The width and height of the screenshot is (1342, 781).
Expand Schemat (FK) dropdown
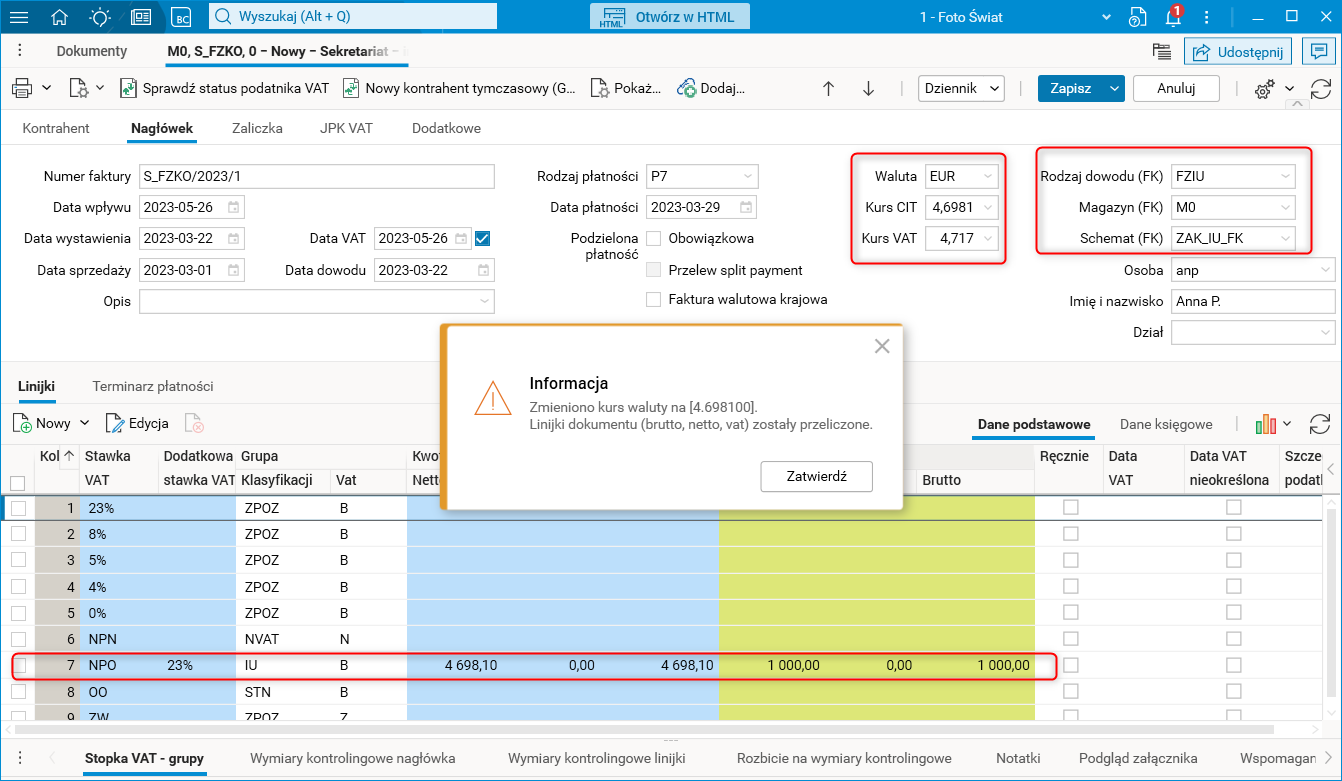click(x=1285, y=238)
